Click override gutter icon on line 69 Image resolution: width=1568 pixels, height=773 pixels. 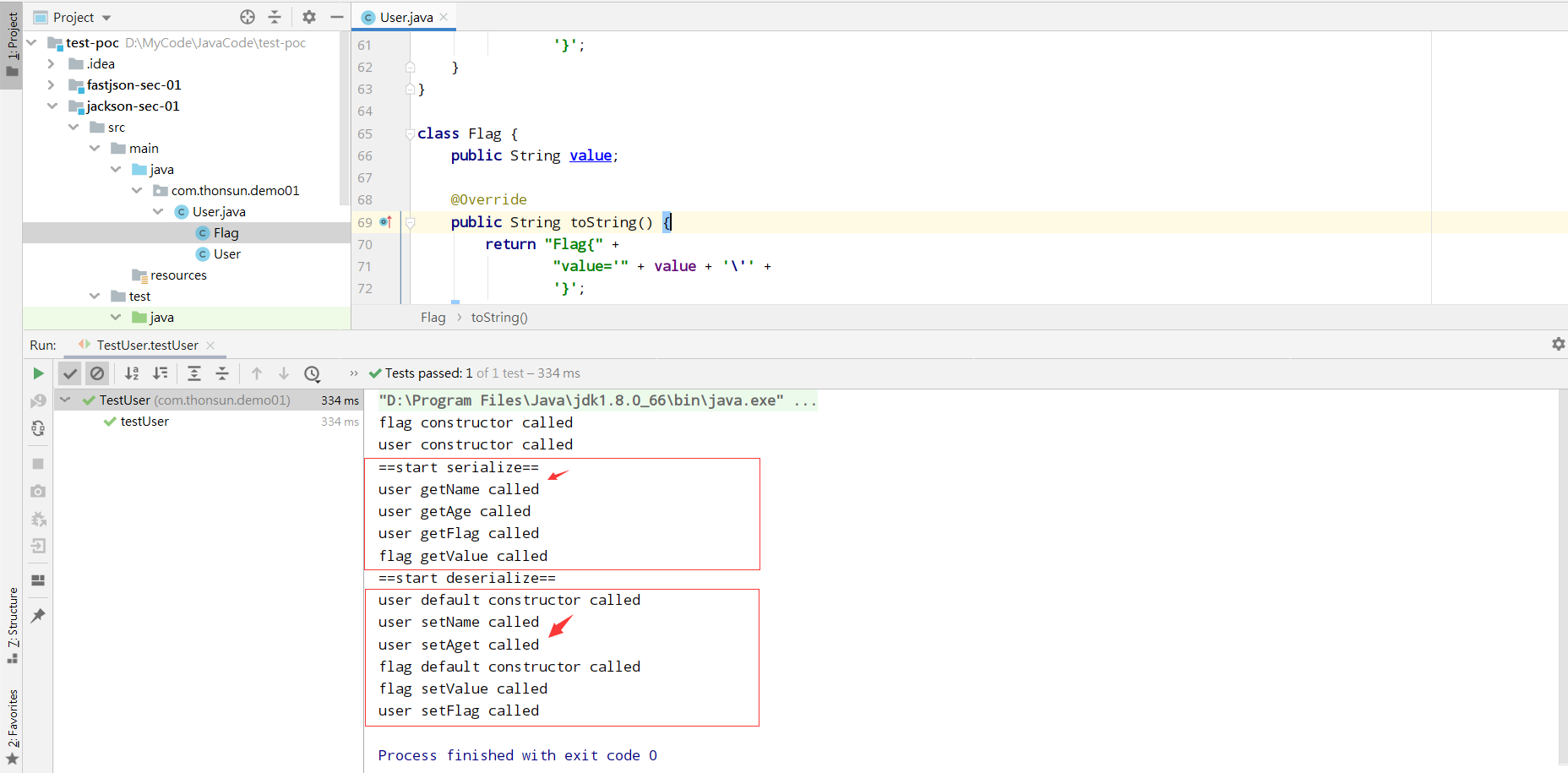(x=386, y=222)
